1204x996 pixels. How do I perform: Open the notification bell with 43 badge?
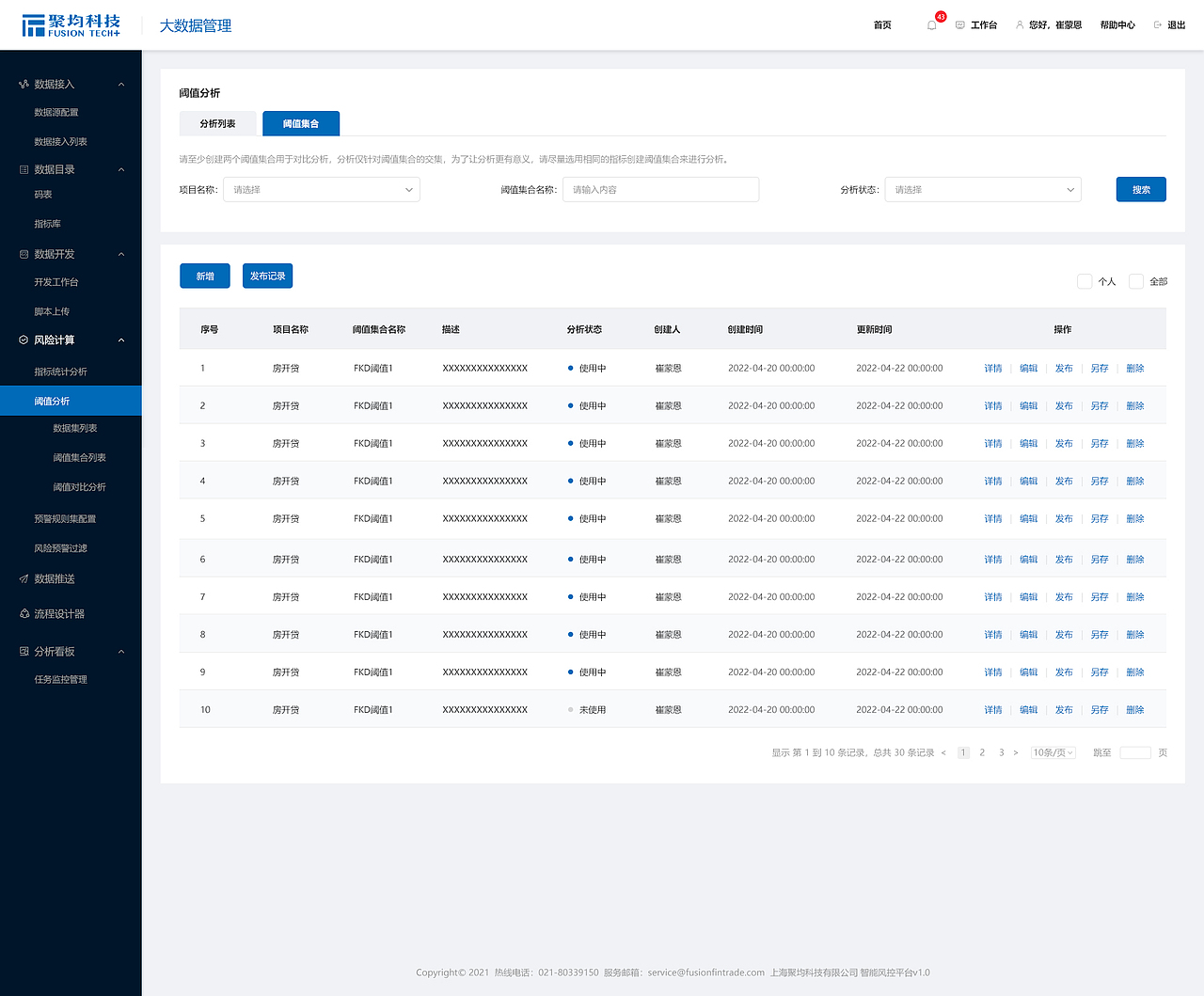click(932, 25)
